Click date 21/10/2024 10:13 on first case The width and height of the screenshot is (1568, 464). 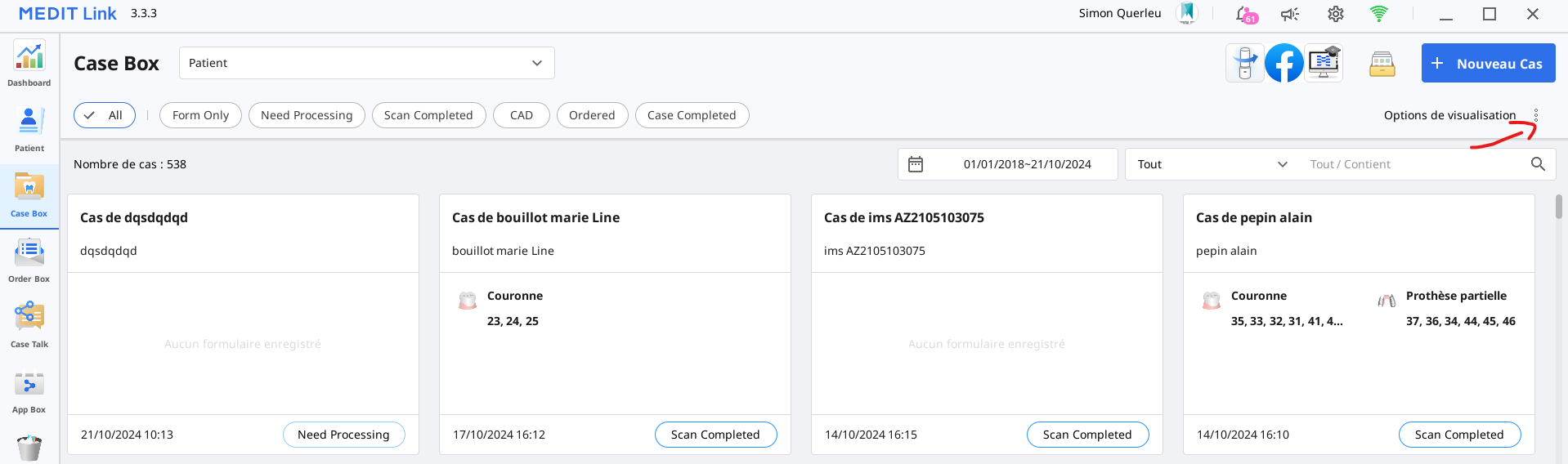click(127, 435)
